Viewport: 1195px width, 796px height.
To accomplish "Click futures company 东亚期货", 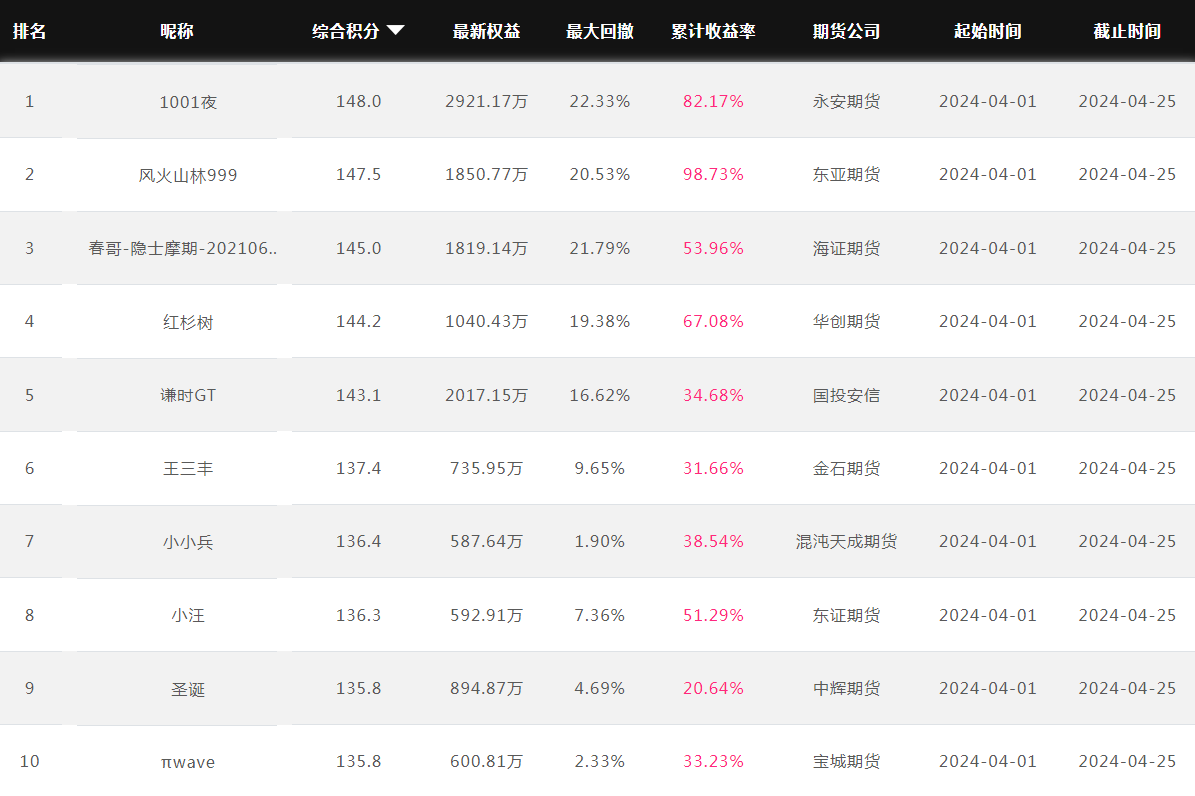I will coord(846,175).
